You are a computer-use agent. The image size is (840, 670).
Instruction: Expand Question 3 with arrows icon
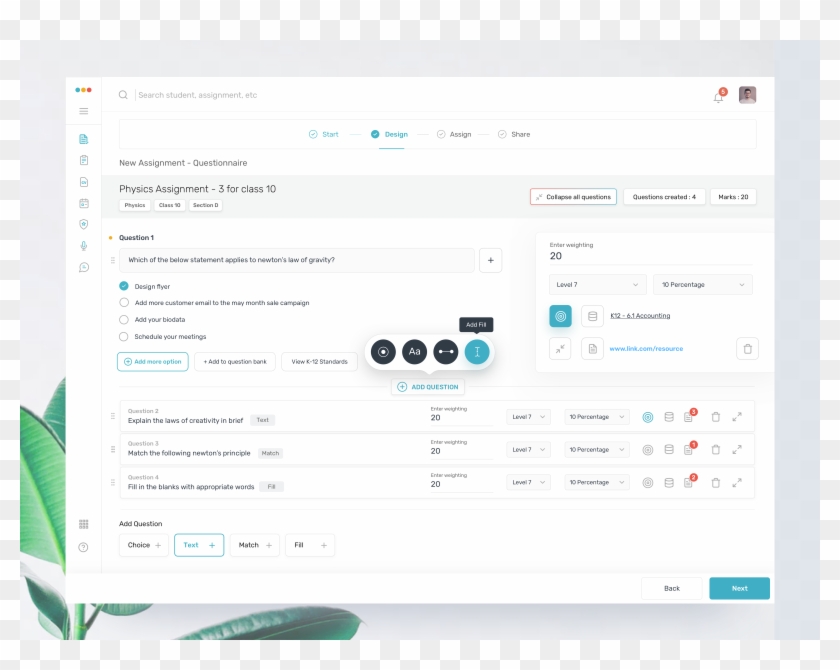[x=737, y=450]
